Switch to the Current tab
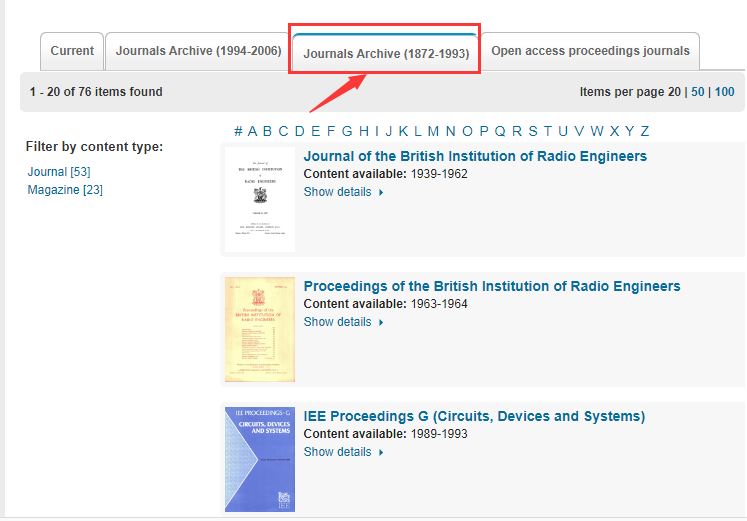 click(72, 51)
